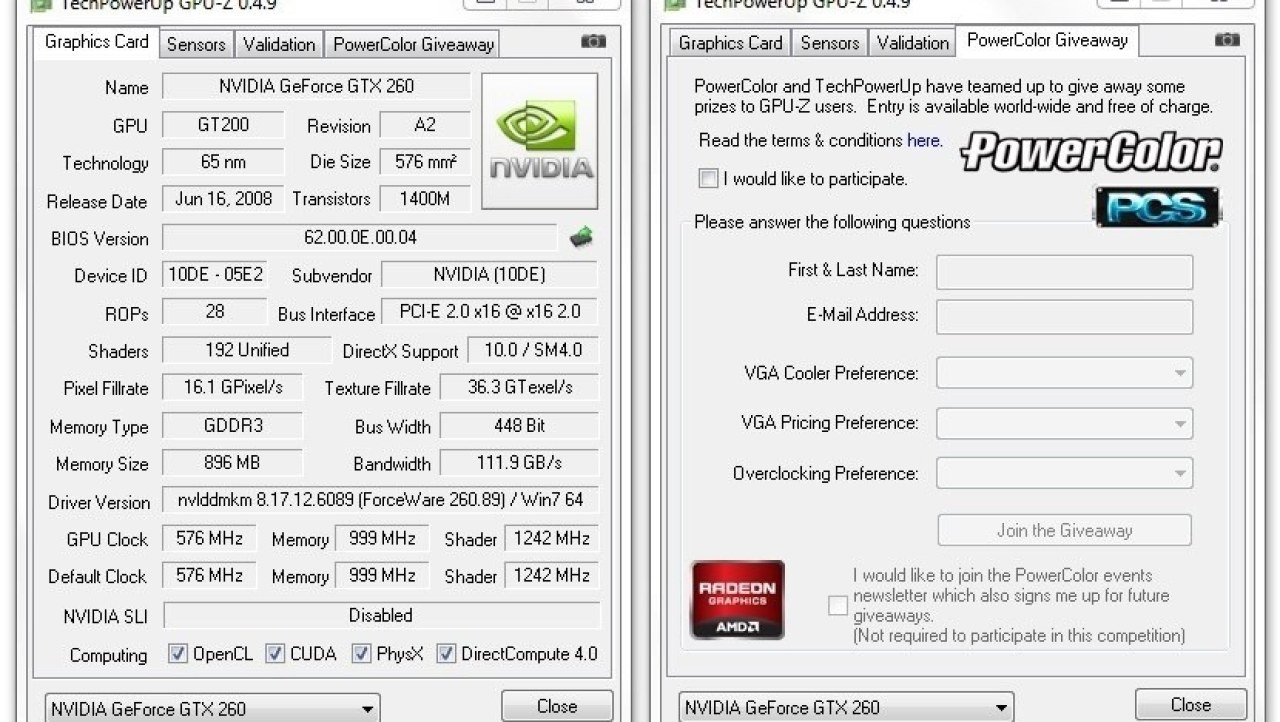Toggle the OpenCL checkbox

coord(178,654)
